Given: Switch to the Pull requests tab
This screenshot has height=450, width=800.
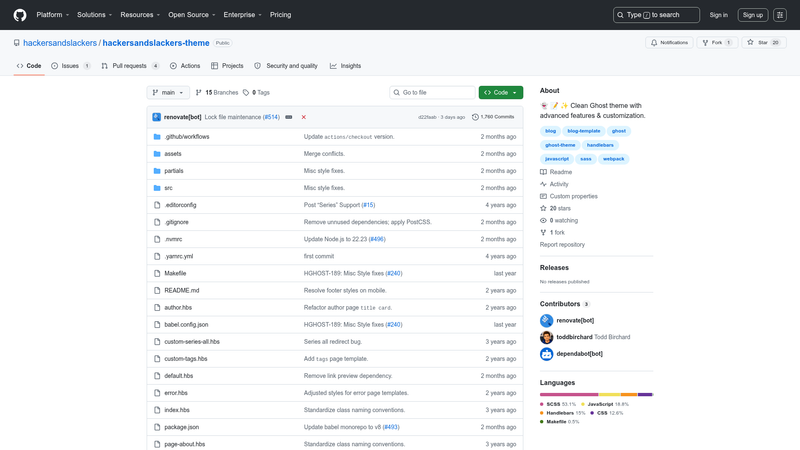Looking at the screenshot, I should (130, 66).
